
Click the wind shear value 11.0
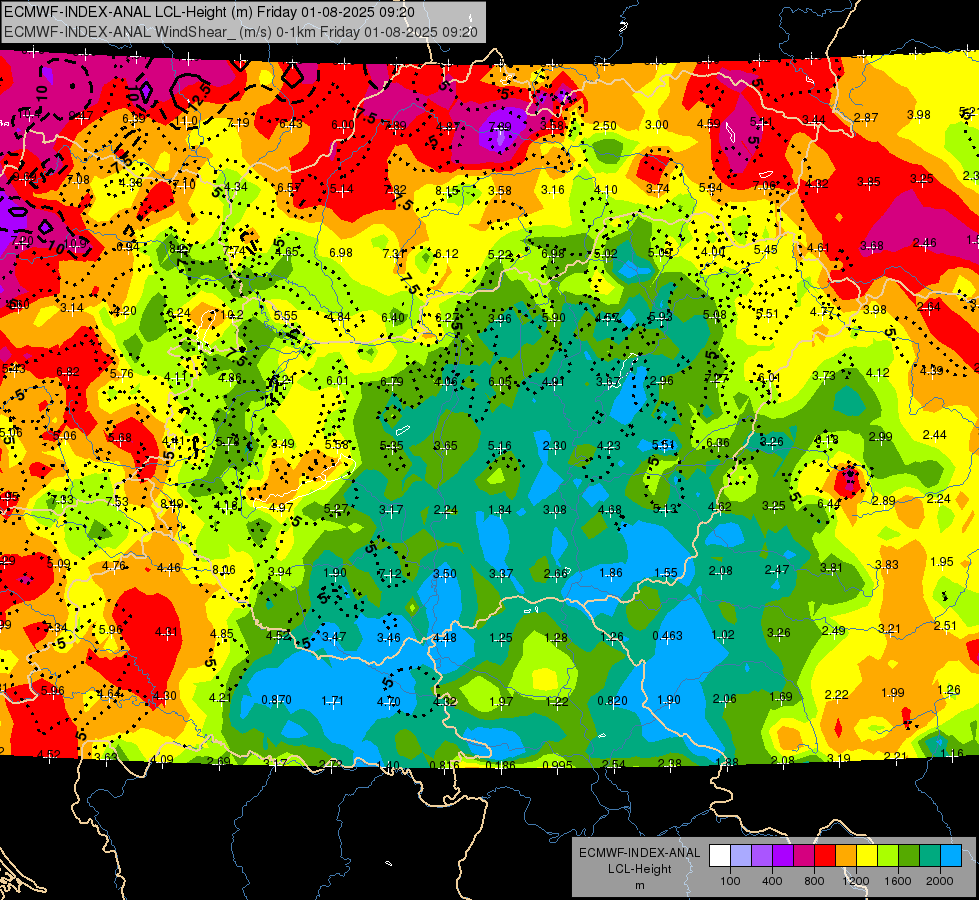pyautogui.click(x=186, y=121)
